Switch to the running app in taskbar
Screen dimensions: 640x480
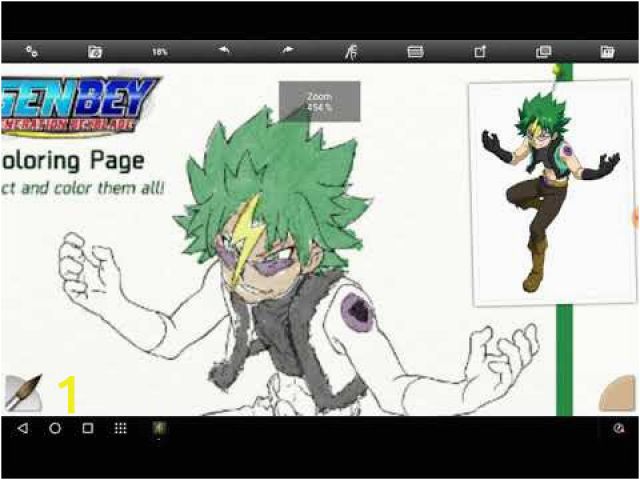[x=159, y=428]
